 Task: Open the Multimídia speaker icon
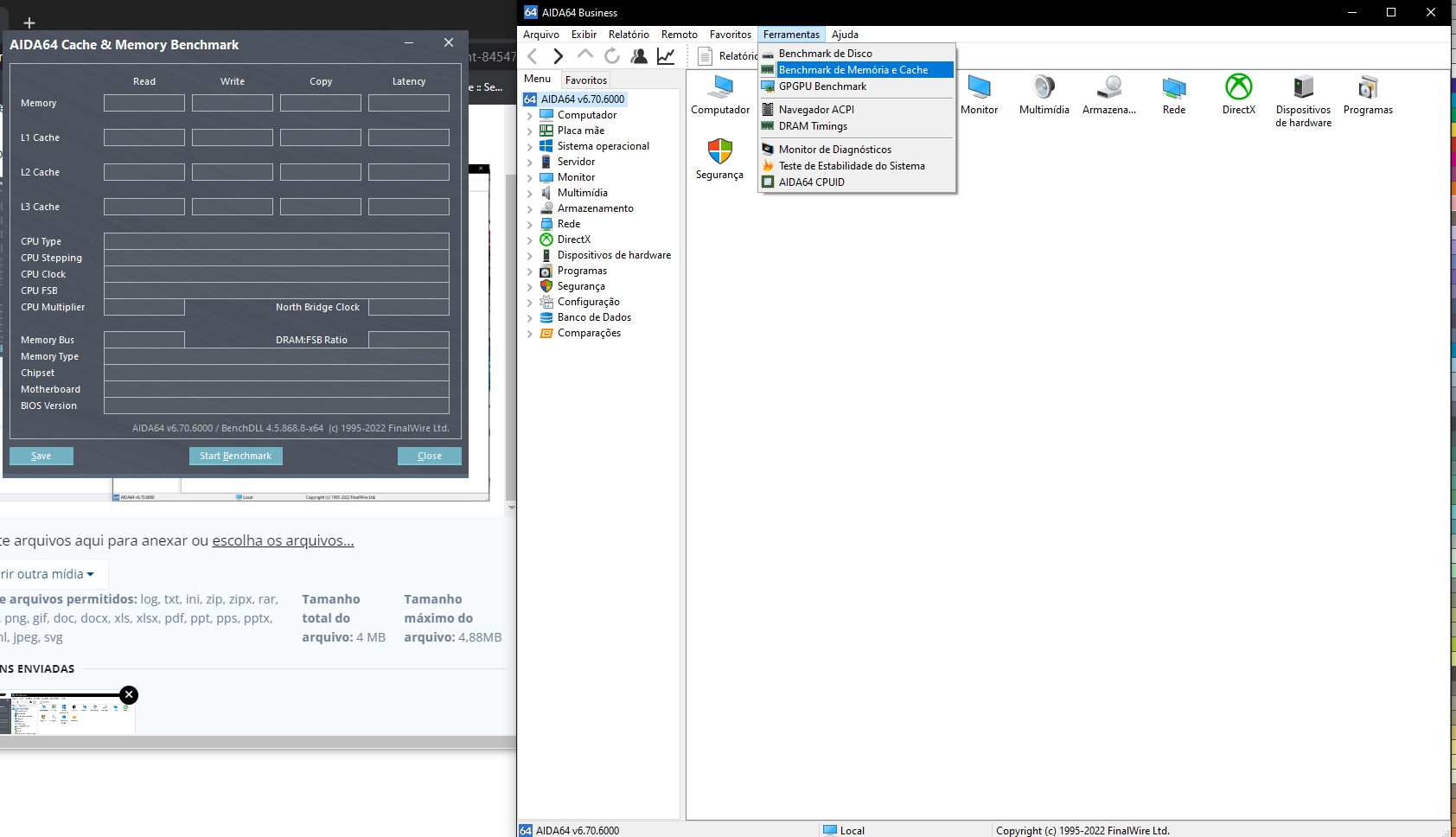pyautogui.click(x=1044, y=94)
